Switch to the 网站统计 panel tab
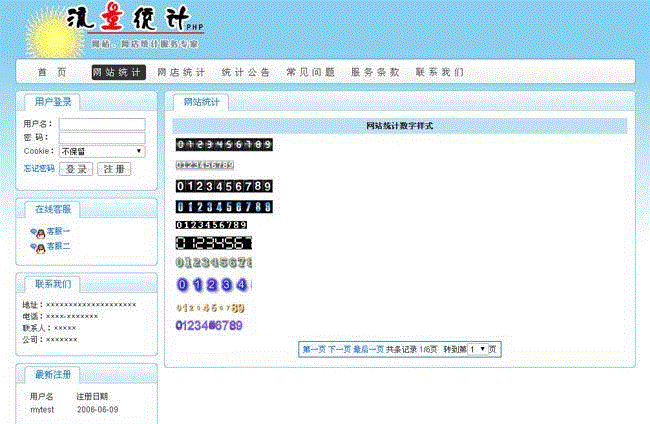 click(201, 102)
